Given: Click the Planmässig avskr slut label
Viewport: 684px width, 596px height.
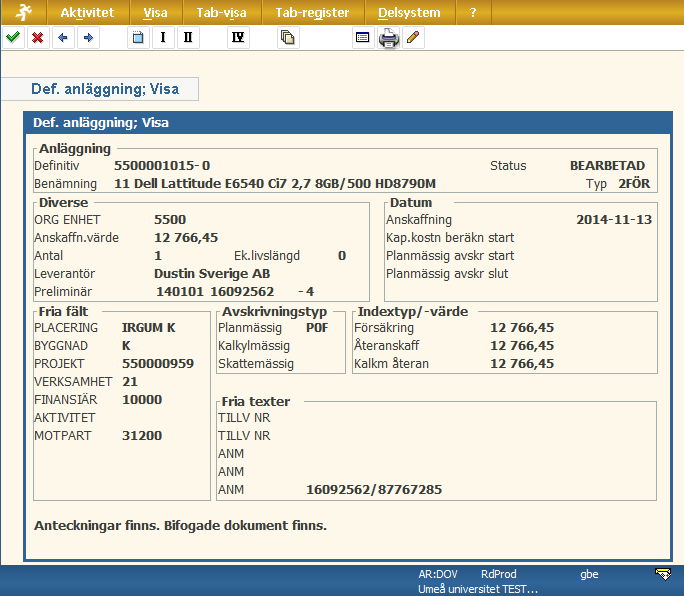Looking at the screenshot, I should pos(447,274).
